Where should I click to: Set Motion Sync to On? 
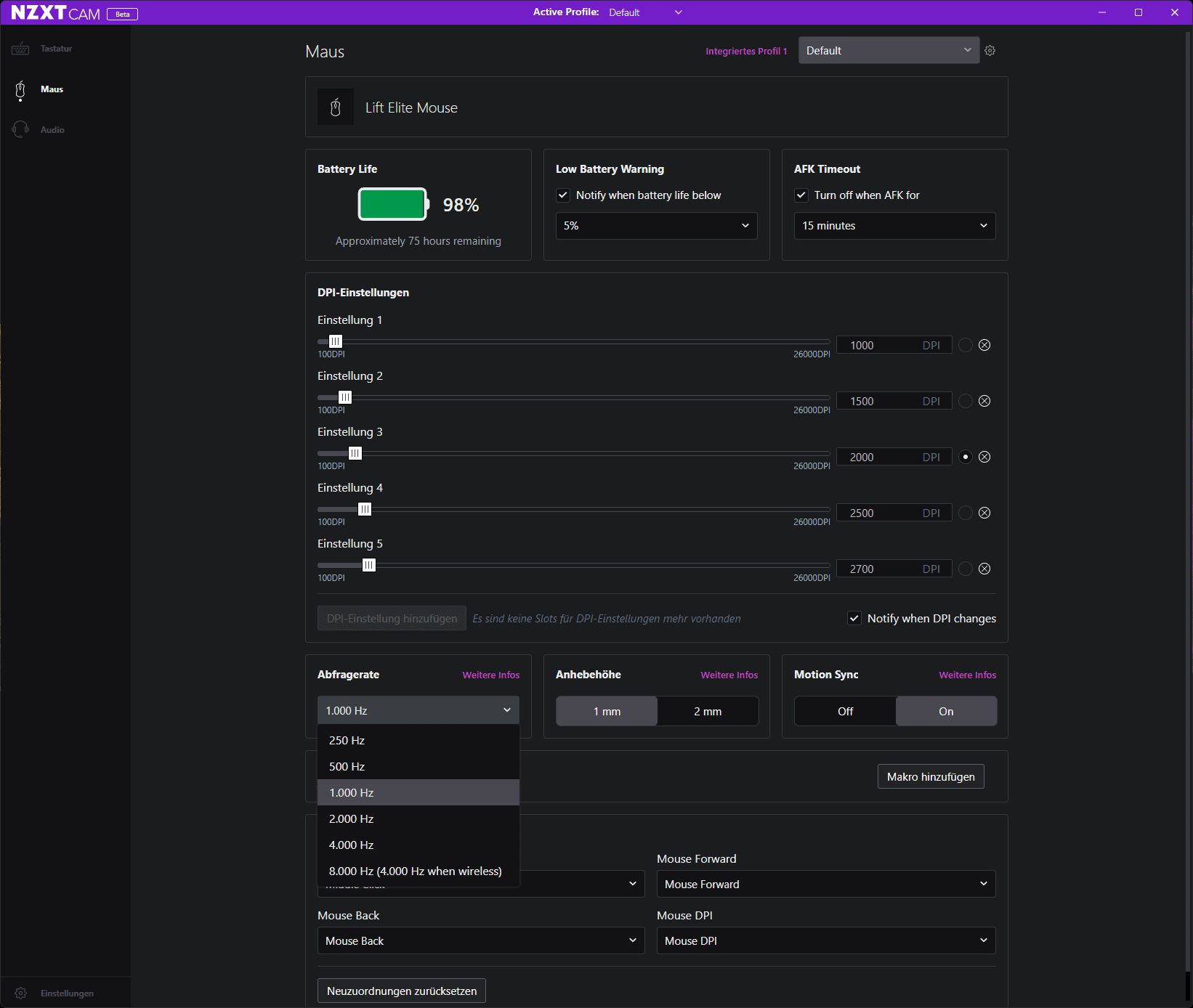click(946, 711)
